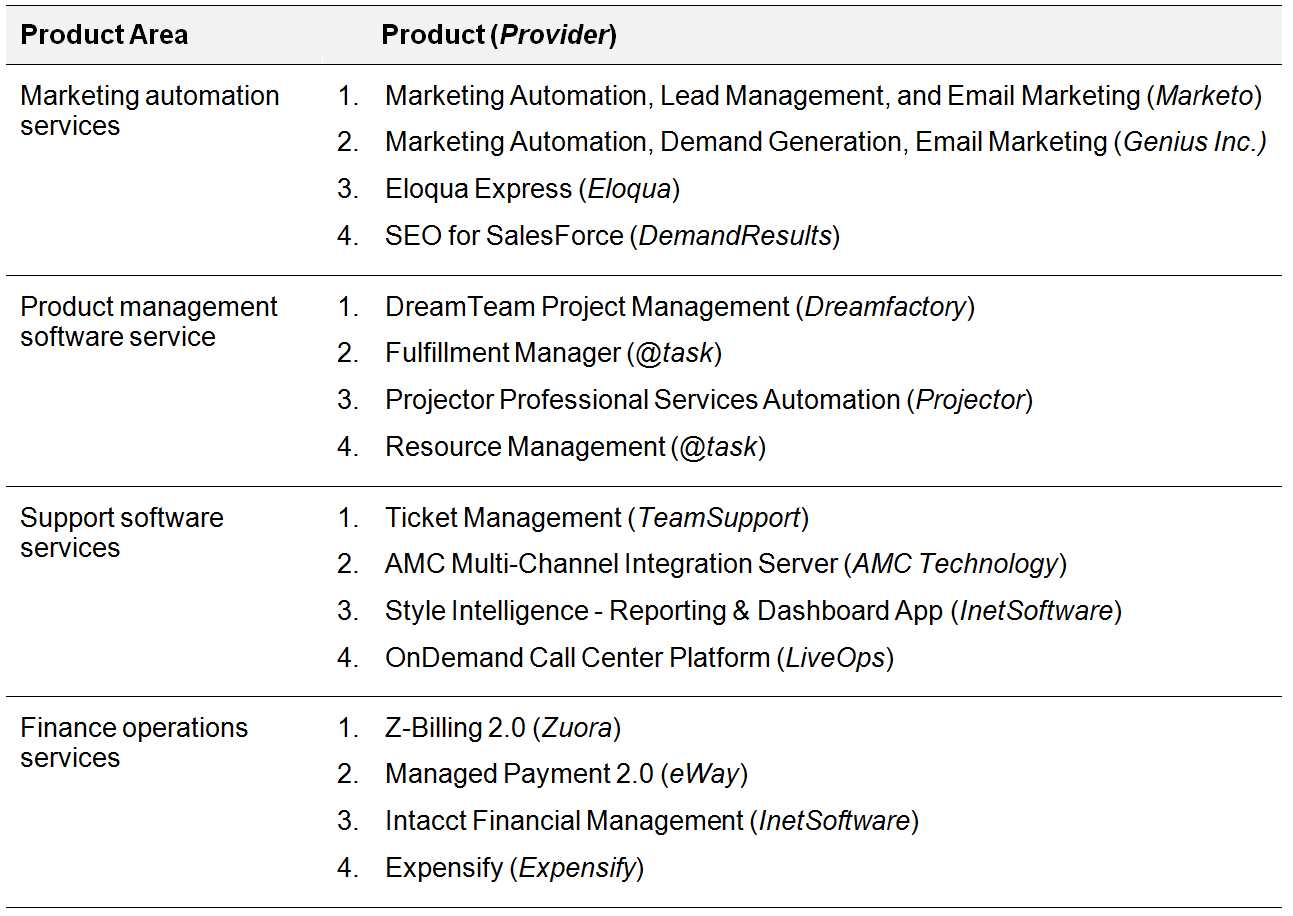Click the Marketo marketing automation entry

[x=823, y=96]
